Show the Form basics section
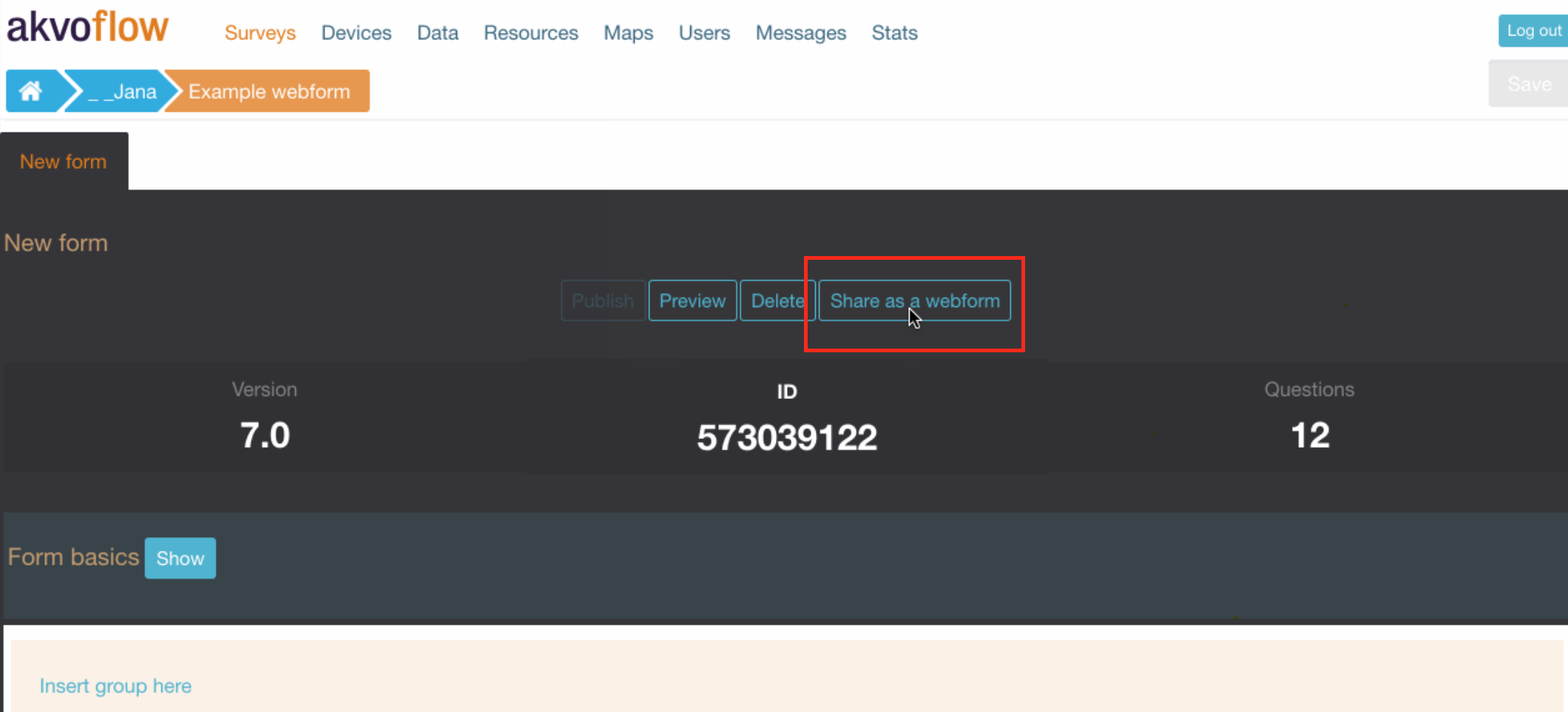 (180, 558)
